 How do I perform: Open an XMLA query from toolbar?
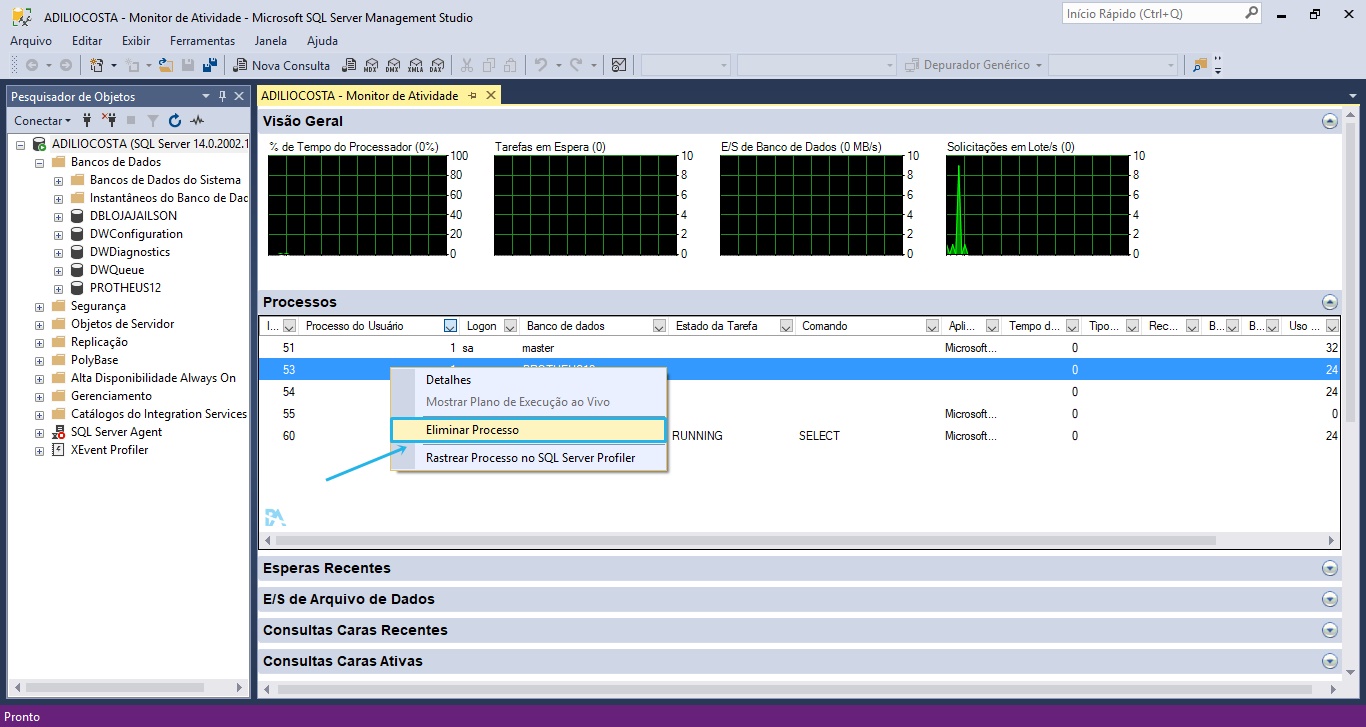(414, 65)
